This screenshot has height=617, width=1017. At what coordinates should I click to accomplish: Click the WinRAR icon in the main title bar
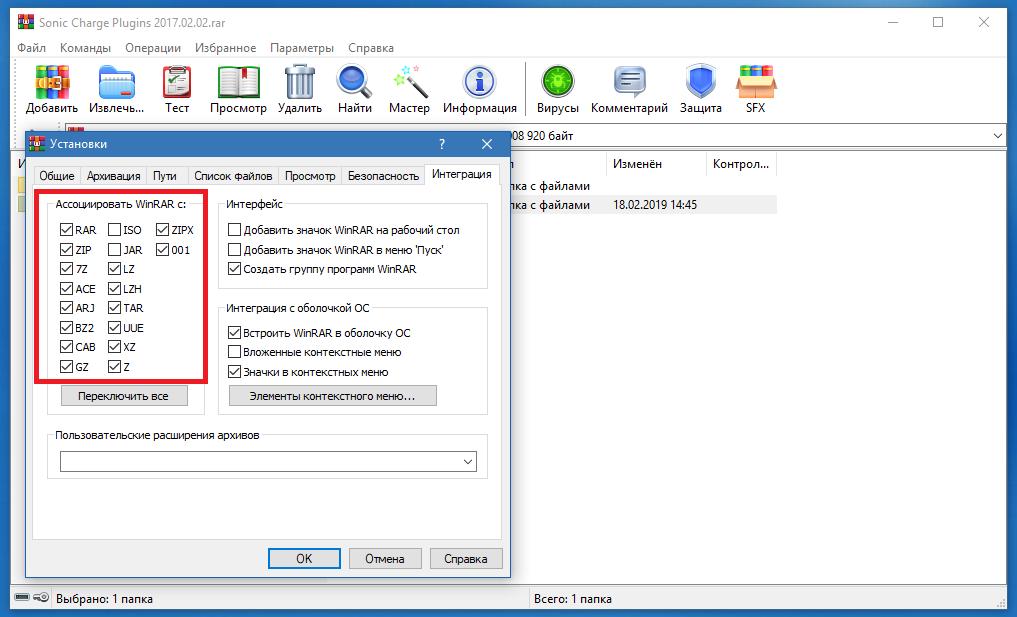click(25, 22)
